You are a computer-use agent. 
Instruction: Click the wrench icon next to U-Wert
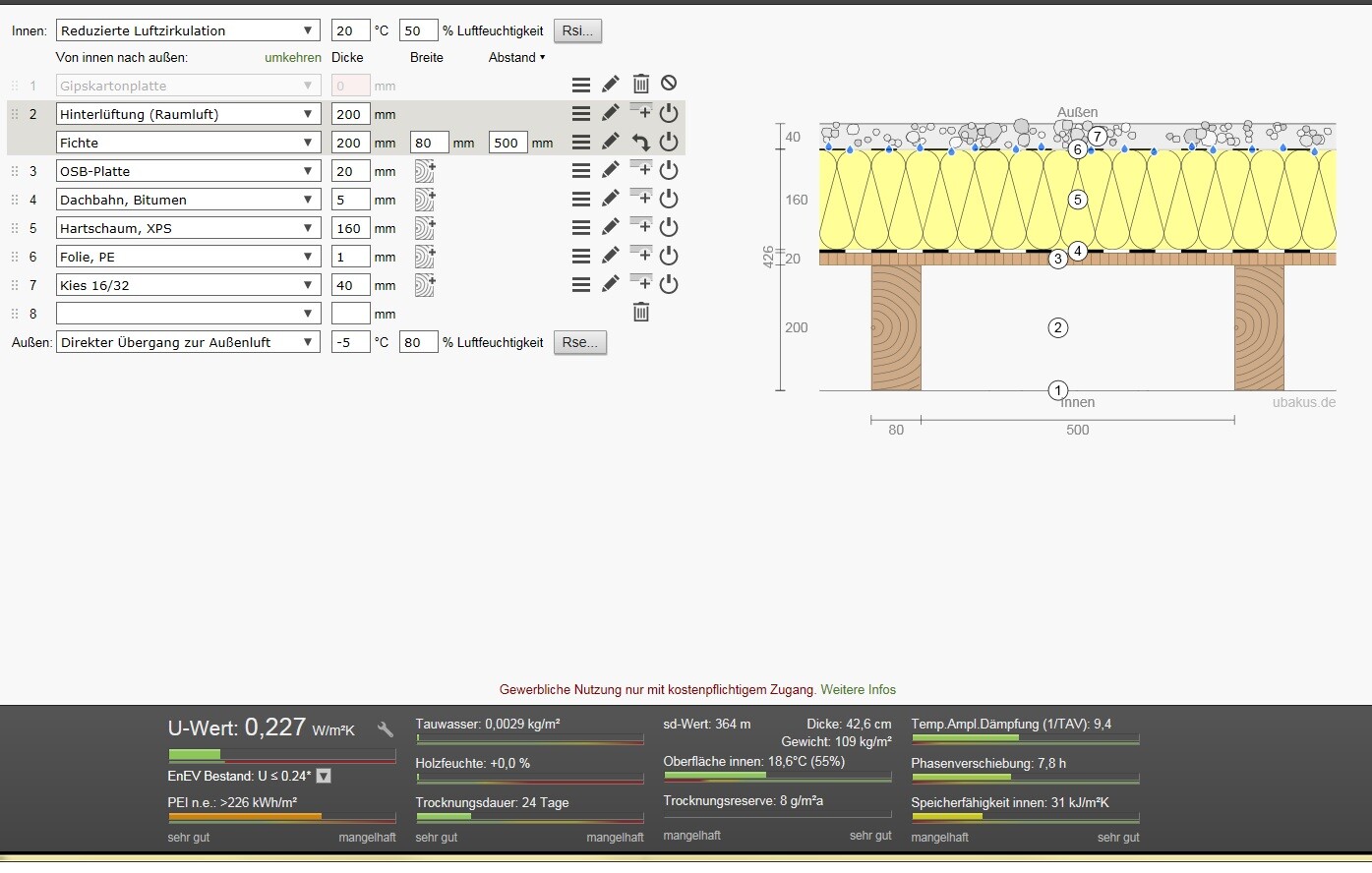(x=386, y=729)
